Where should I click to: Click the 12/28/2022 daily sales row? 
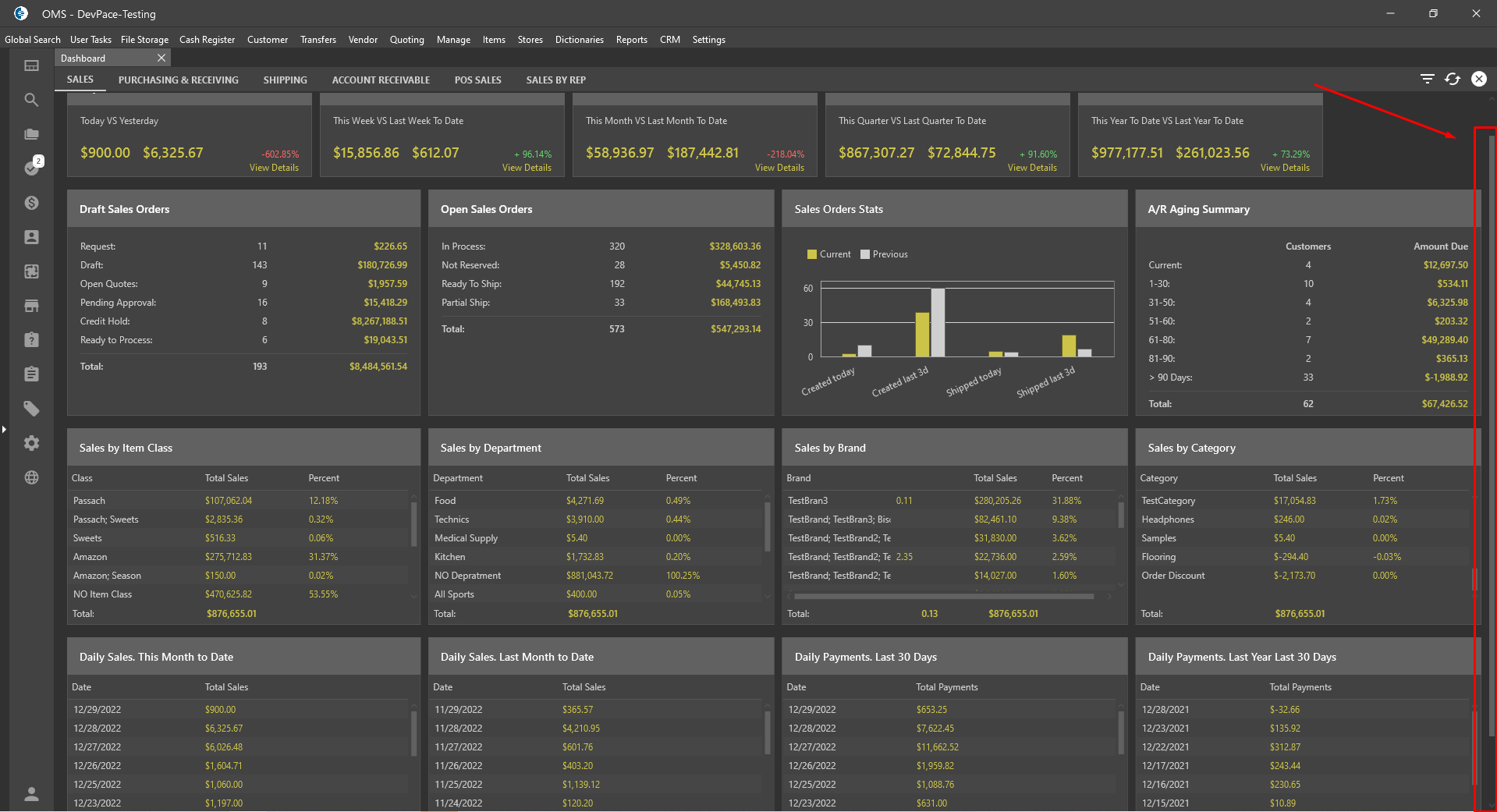(x=239, y=729)
